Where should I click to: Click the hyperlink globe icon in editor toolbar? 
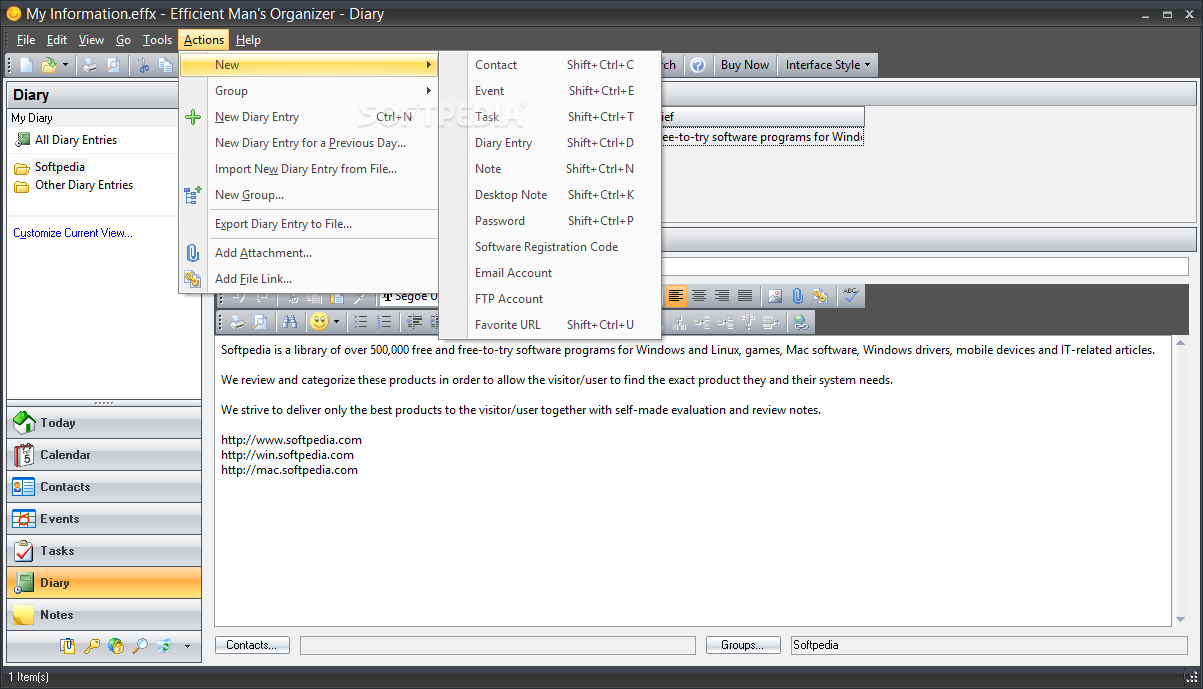pos(800,322)
